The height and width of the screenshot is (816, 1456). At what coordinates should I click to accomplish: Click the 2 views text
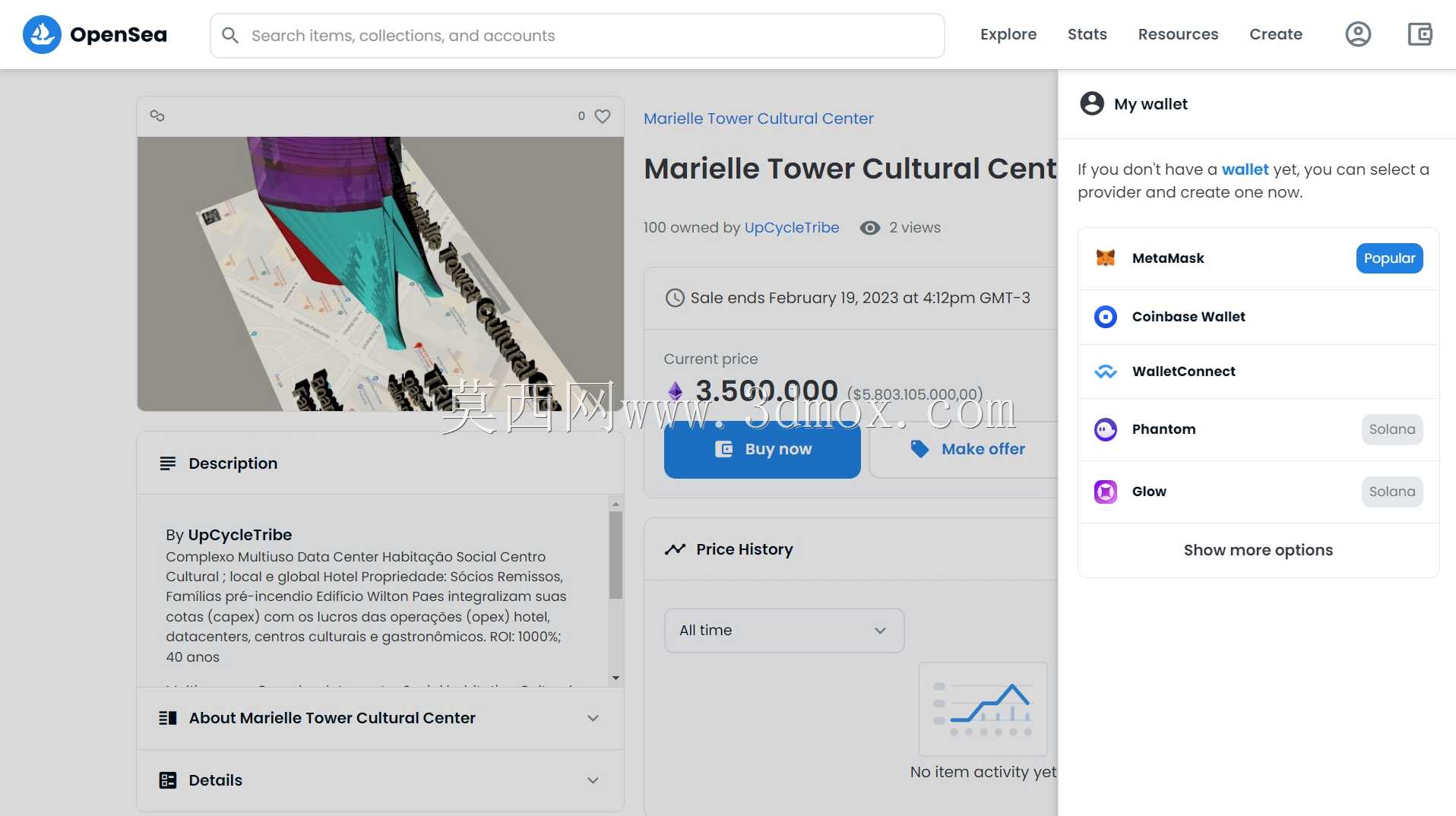pos(914,228)
